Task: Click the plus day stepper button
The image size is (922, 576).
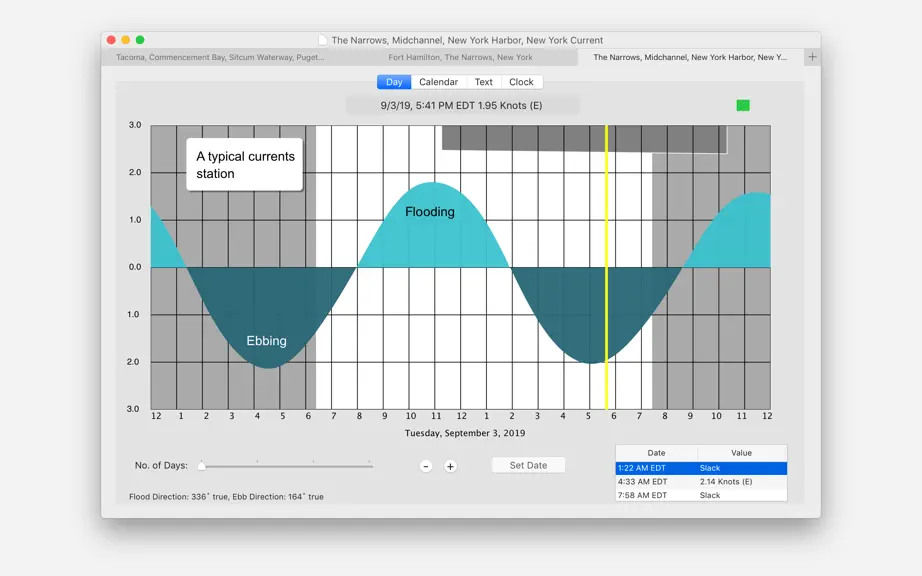Action: coord(450,466)
